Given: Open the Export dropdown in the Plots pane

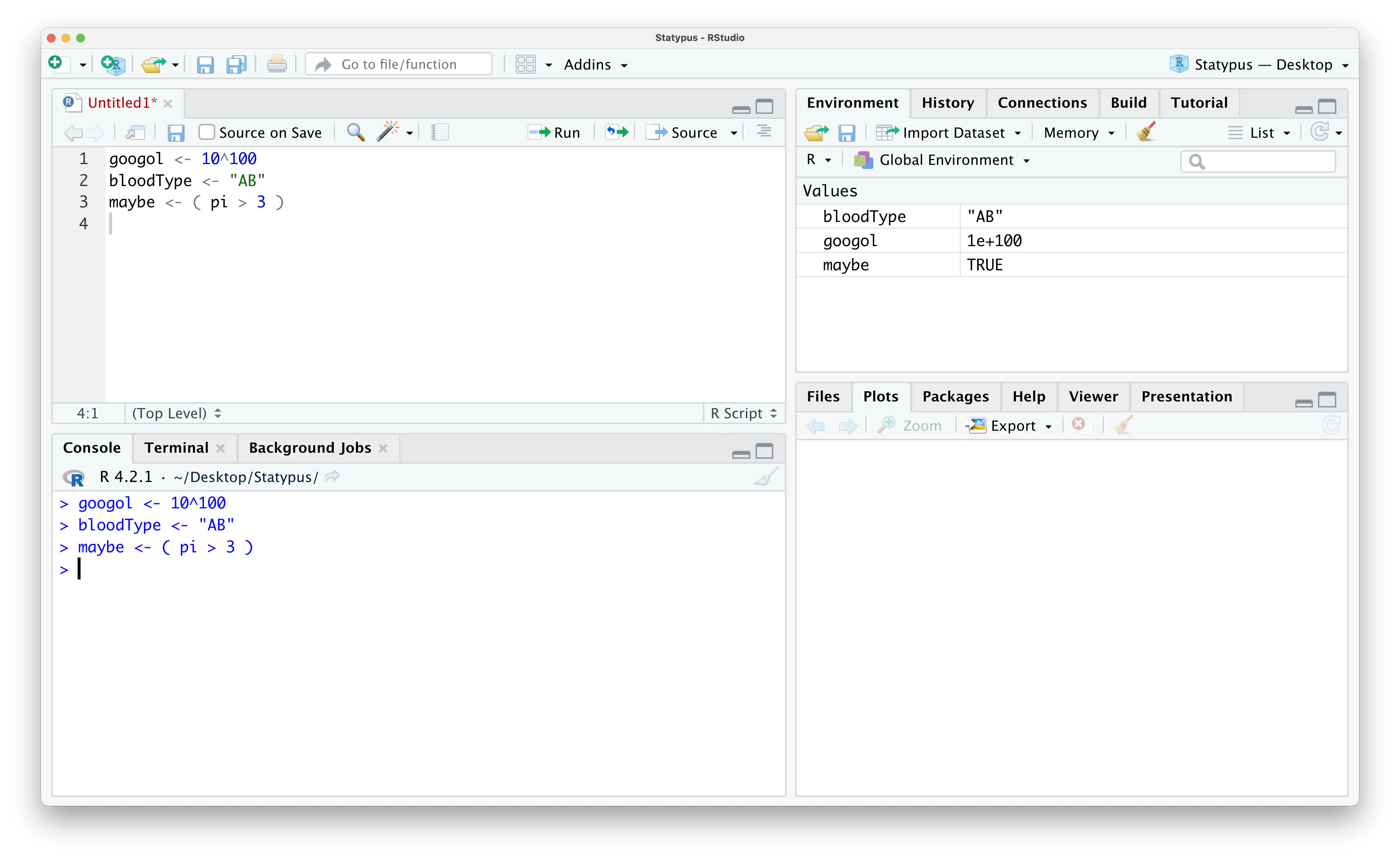Looking at the screenshot, I should 1009,426.
